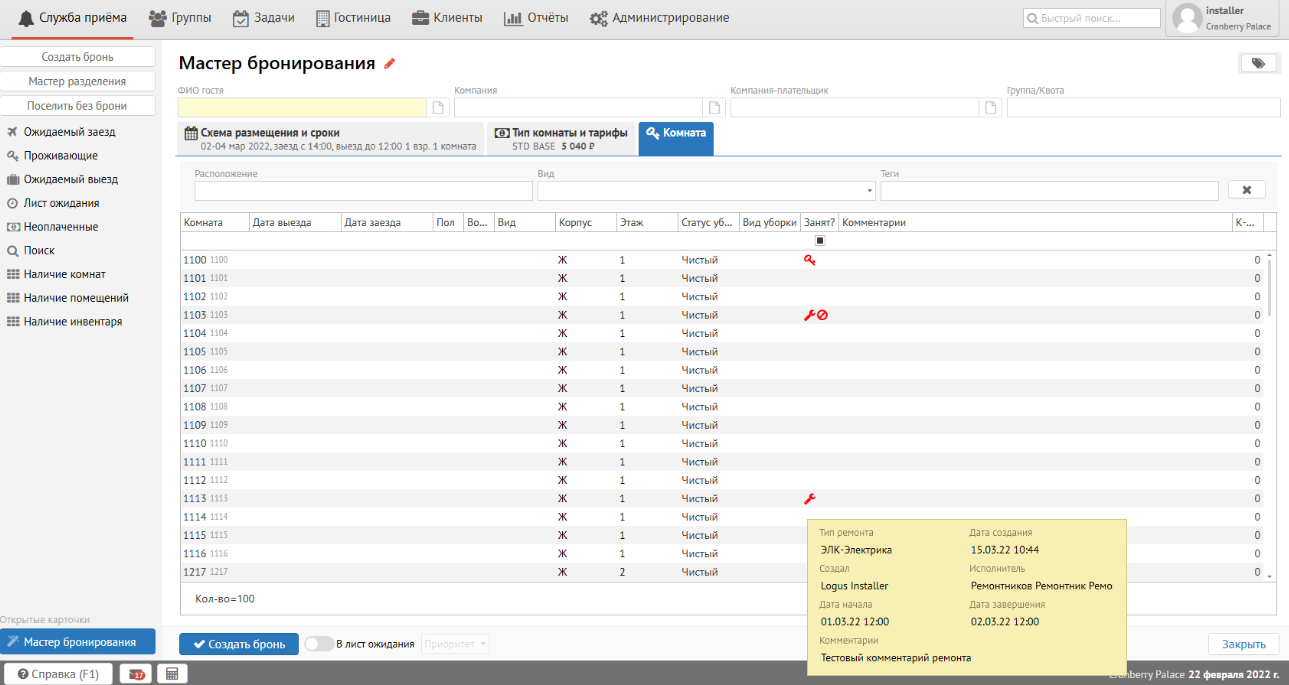Switch to 'Тип комнаты и тарифы' tab
This screenshot has width=1289, height=685.
pos(561,139)
